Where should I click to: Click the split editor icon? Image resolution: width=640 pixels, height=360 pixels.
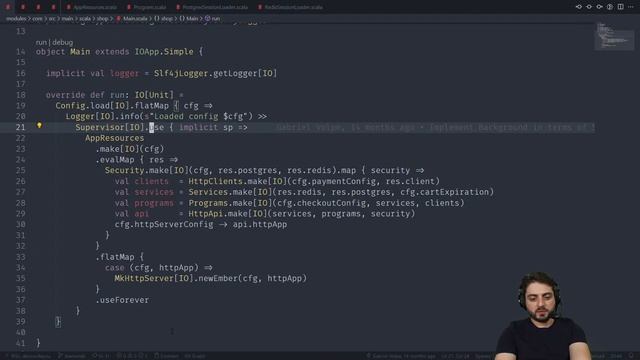tap(620, 7)
